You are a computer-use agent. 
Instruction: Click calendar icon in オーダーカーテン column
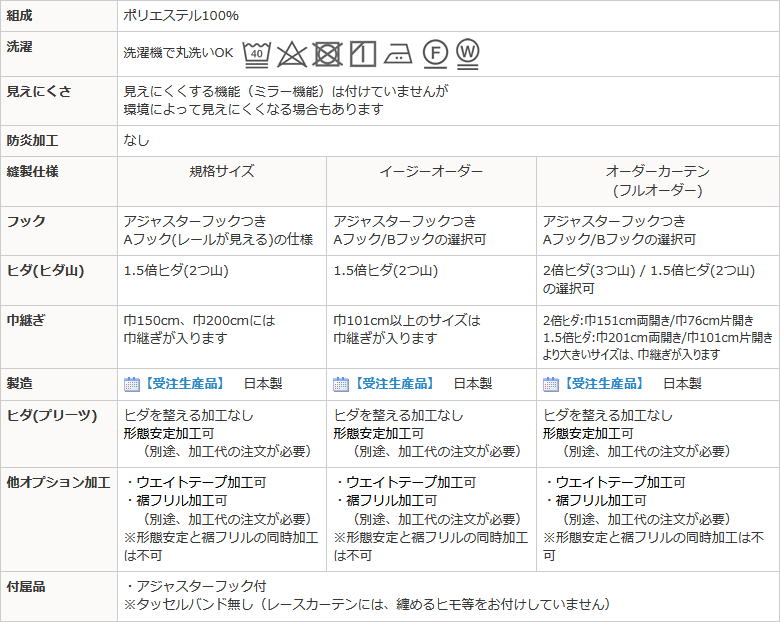point(551,384)
